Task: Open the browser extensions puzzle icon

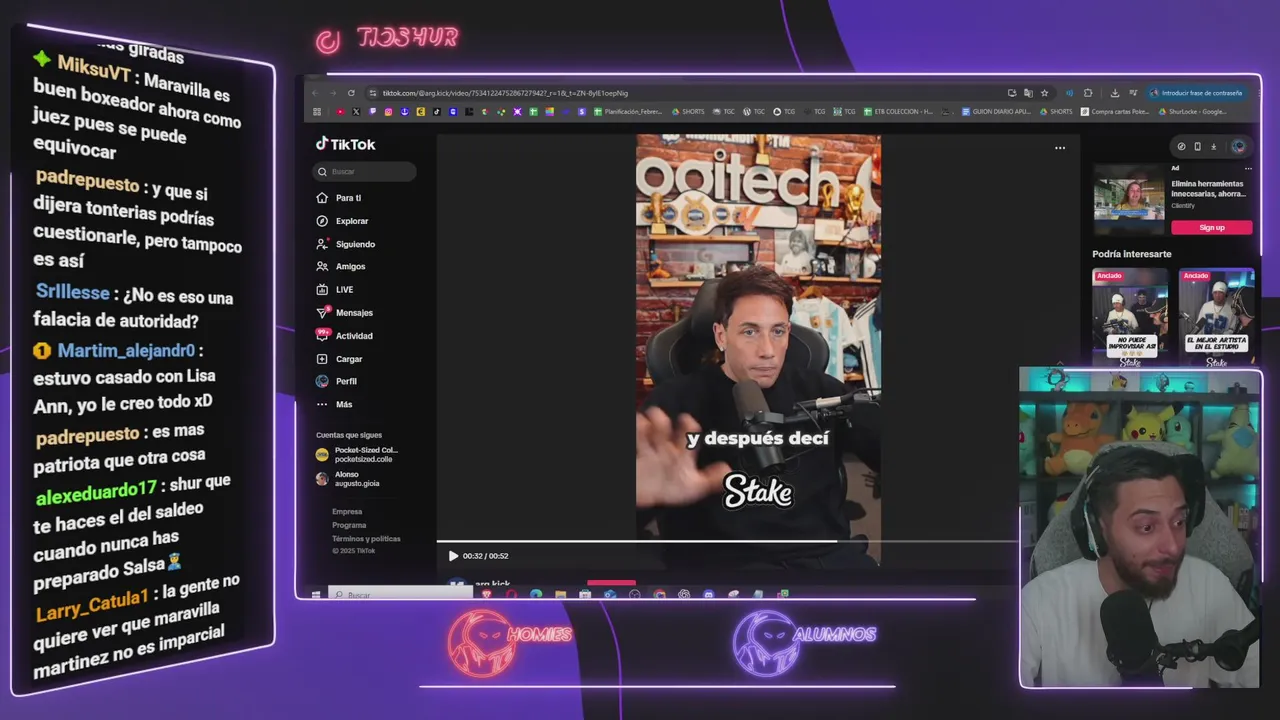Action: 1088,93
